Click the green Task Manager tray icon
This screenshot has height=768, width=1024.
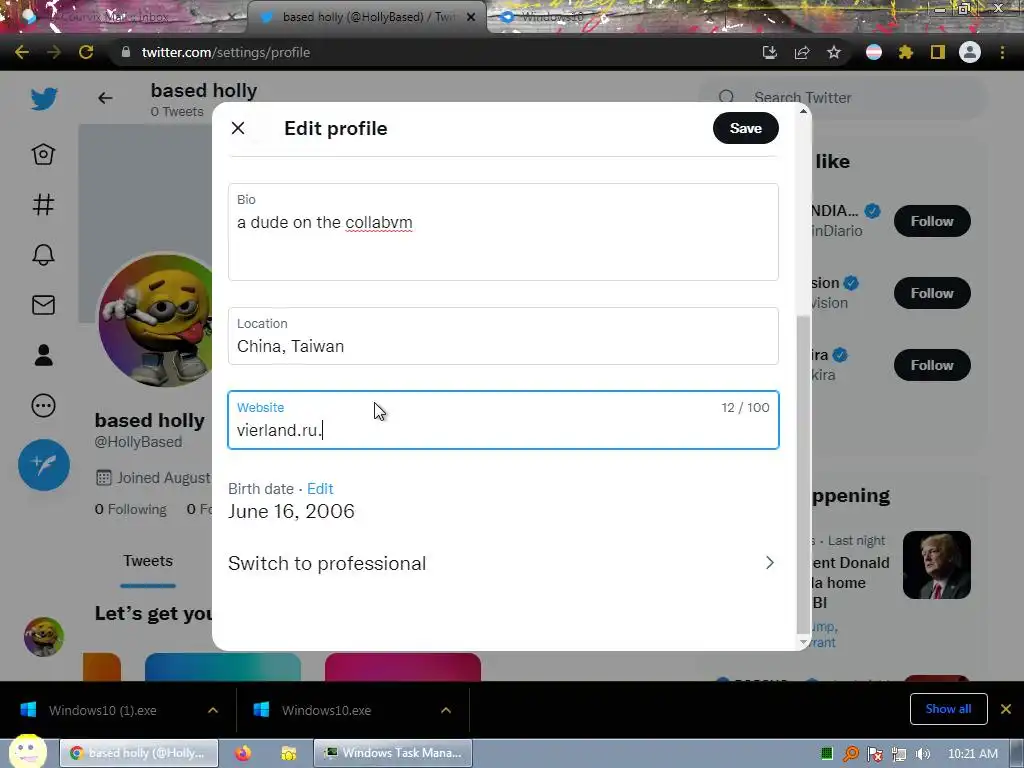point(827,754)
